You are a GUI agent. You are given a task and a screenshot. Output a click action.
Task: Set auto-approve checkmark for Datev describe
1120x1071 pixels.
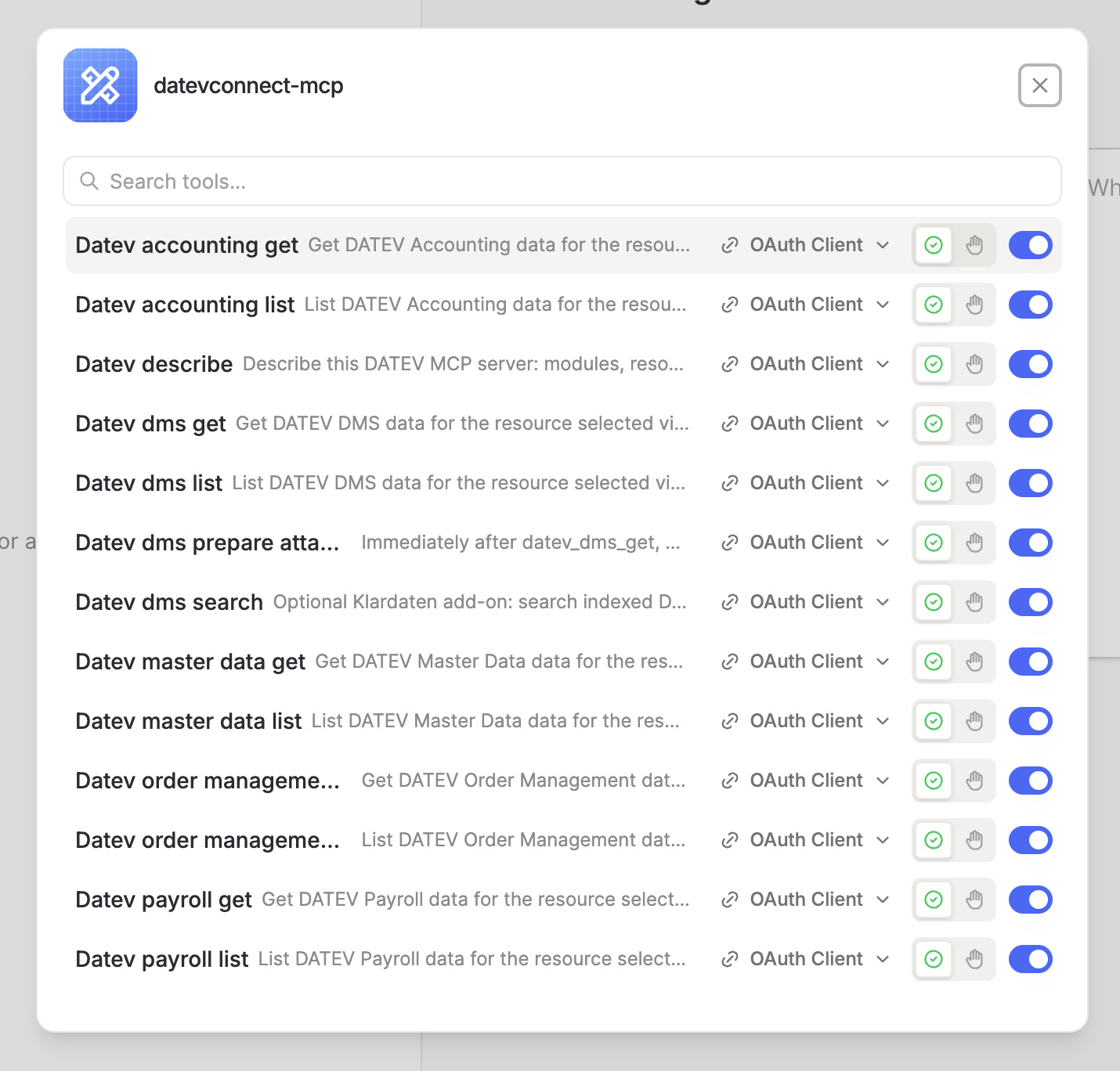[x=934, y=364]
